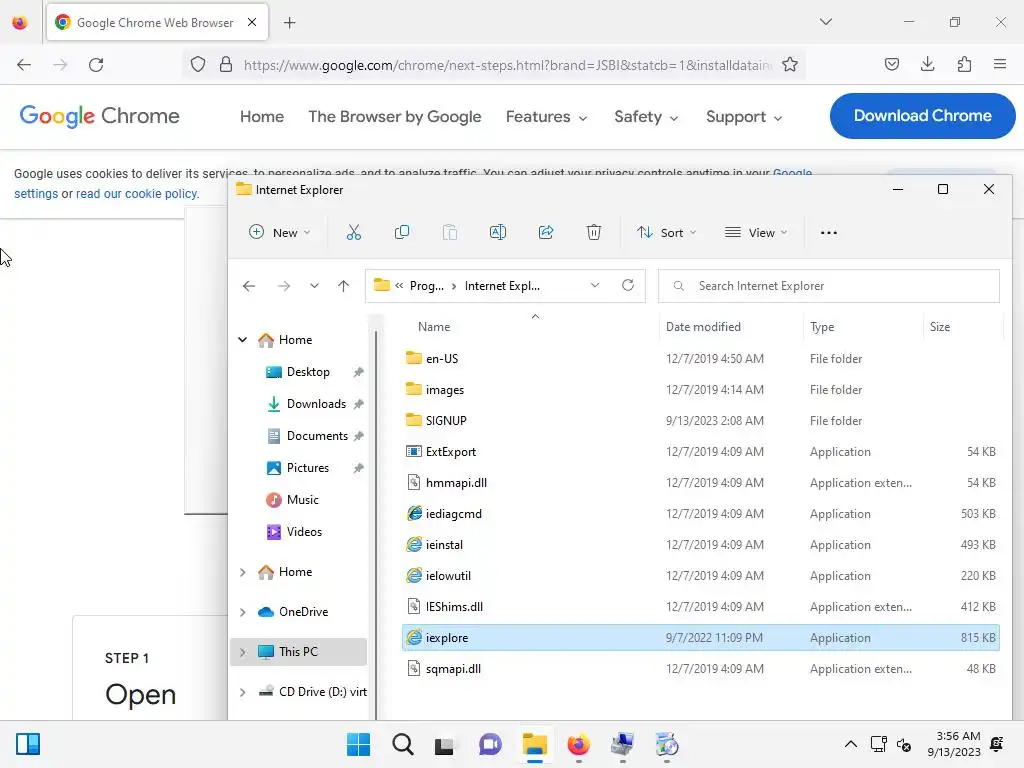The width and height of the screenshot is (1024, 768).
Task: Select Pictures in the navigation pane
Action: coord(307,468)
